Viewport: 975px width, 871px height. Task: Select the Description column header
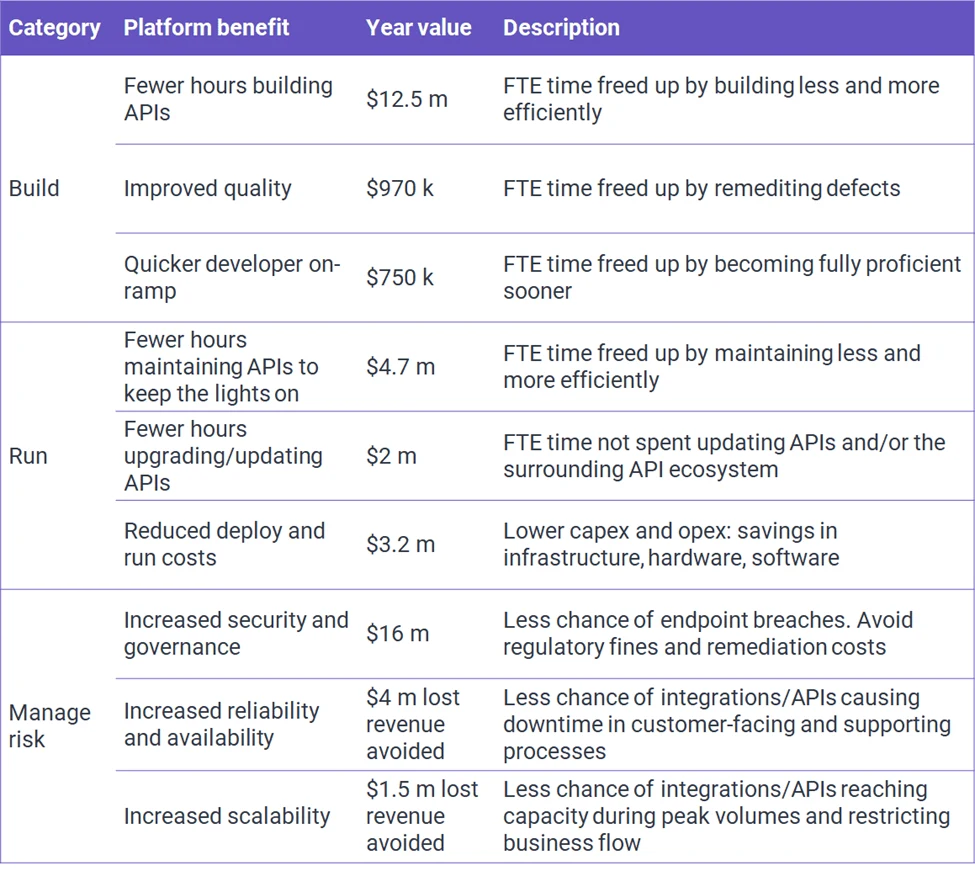561,28
